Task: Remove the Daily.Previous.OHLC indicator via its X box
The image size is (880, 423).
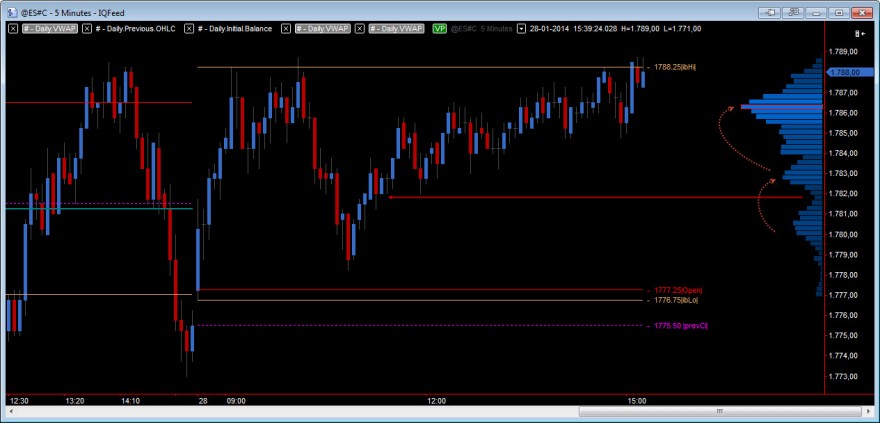Action: (x=86, y=29)
